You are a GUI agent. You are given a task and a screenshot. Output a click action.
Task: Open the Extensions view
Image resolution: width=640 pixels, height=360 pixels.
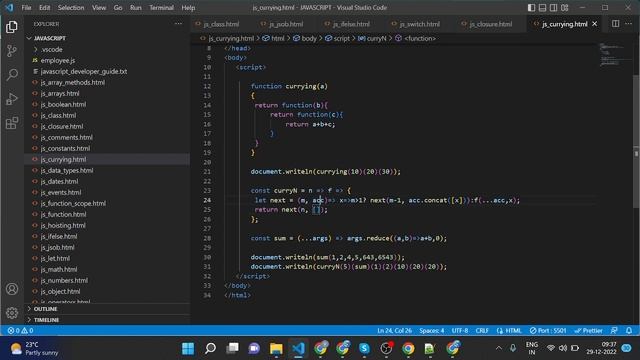coord(12,123)
